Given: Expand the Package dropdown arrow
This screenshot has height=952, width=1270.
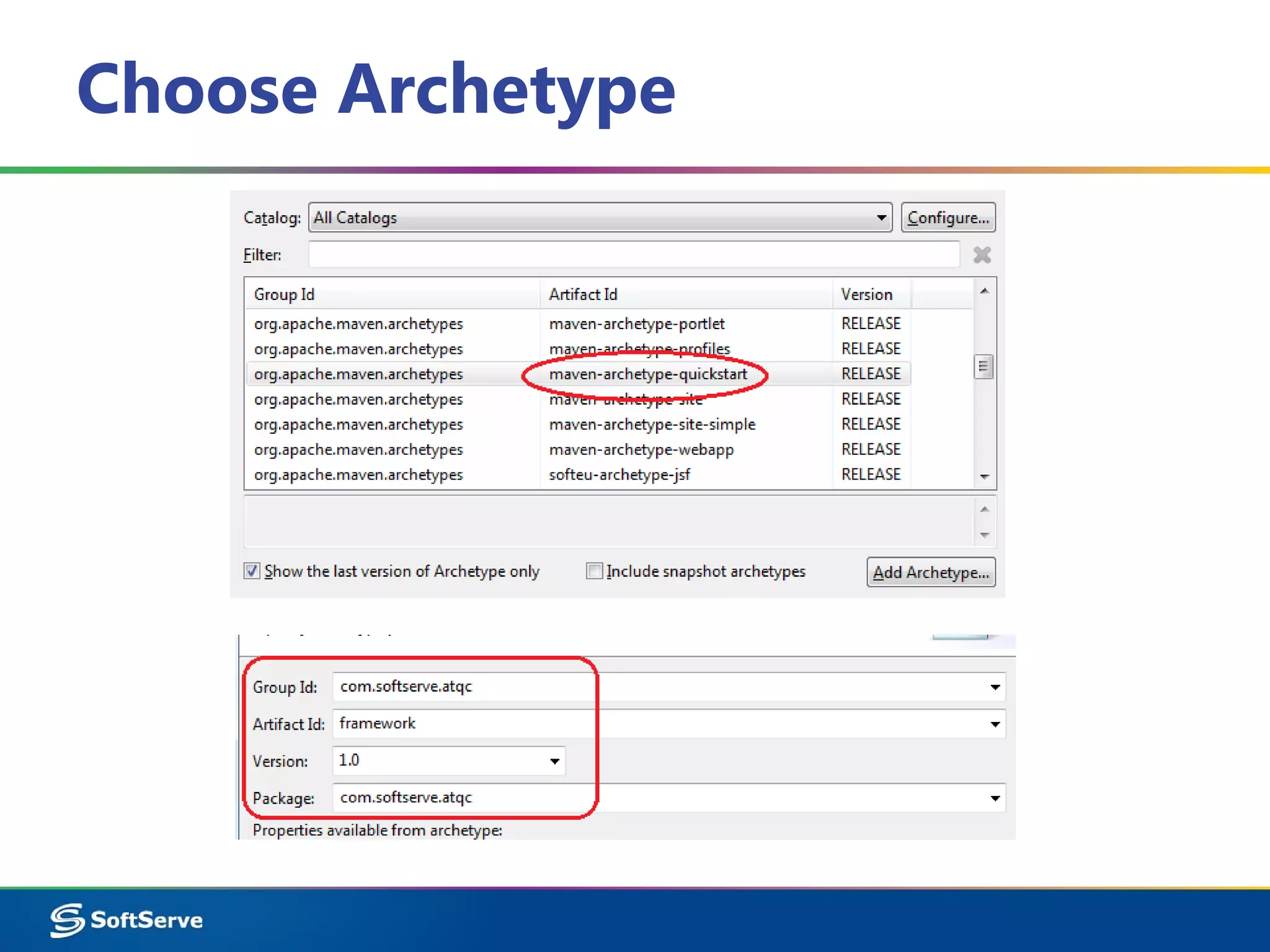Looking at the screenshot, I should 995,798.
